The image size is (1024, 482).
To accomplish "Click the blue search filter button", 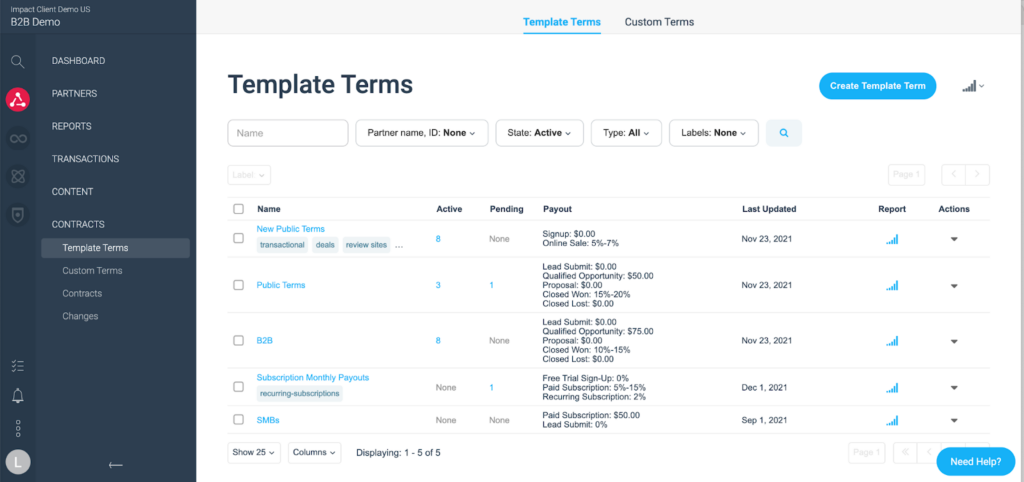I will click(783, 132).
